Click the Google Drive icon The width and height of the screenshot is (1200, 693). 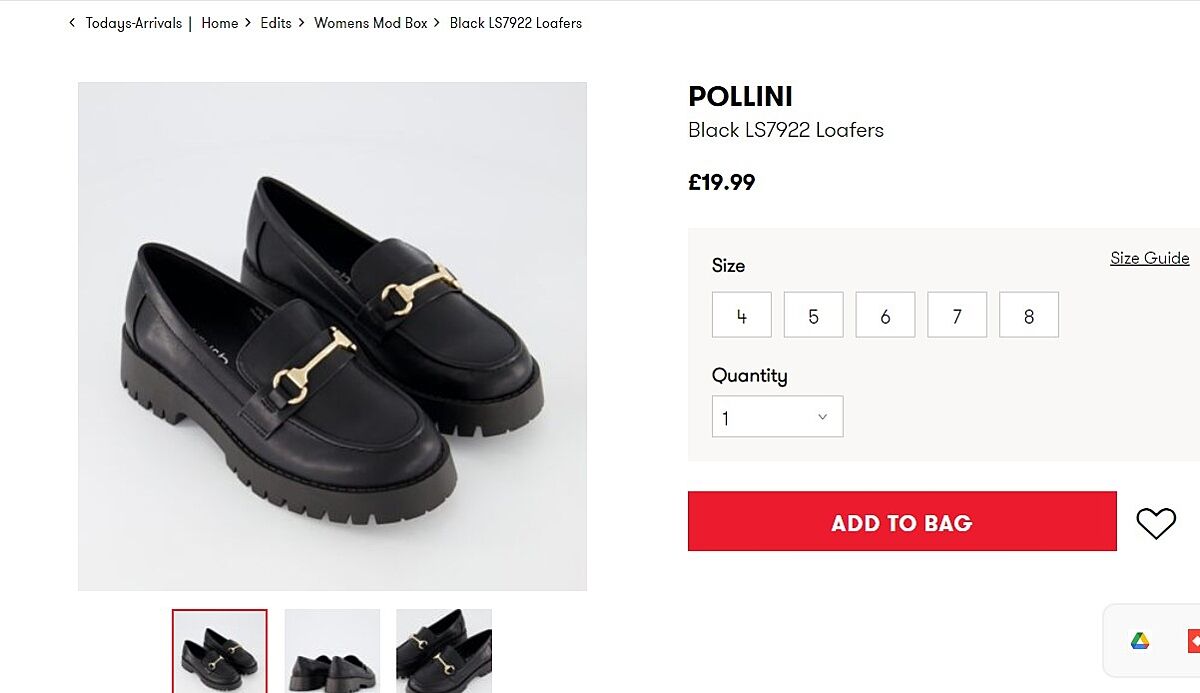coord(1140,641)
